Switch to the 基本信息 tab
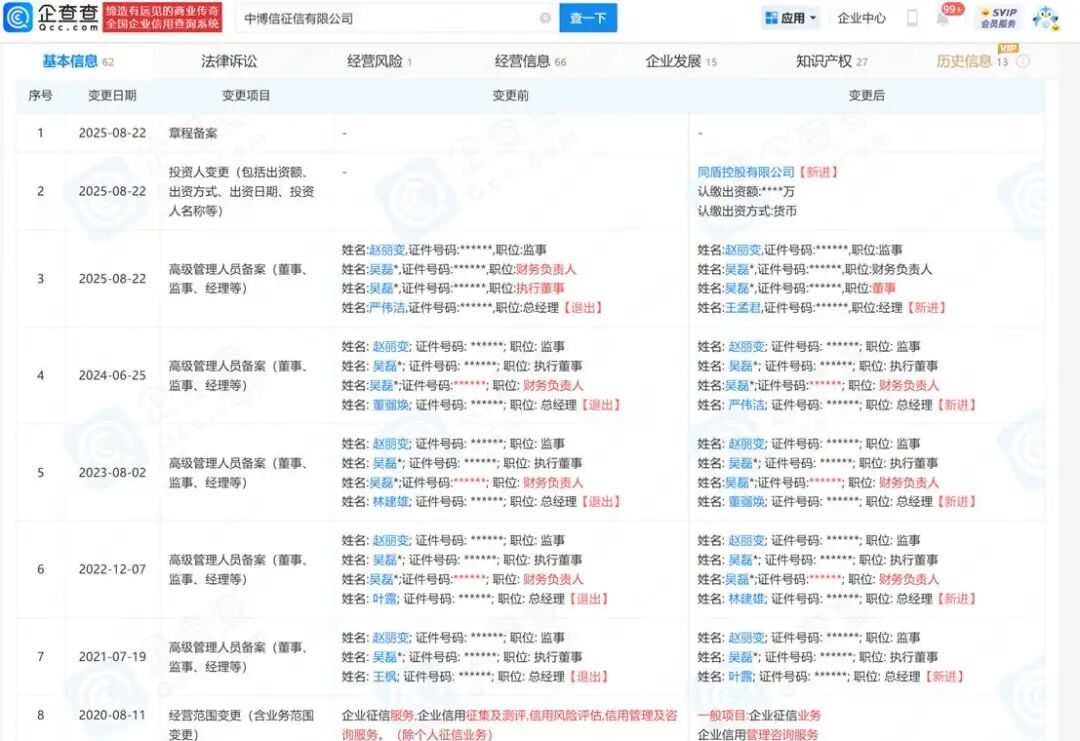The height and width of the screenshot is (741, 1080). tap(77, 61)
